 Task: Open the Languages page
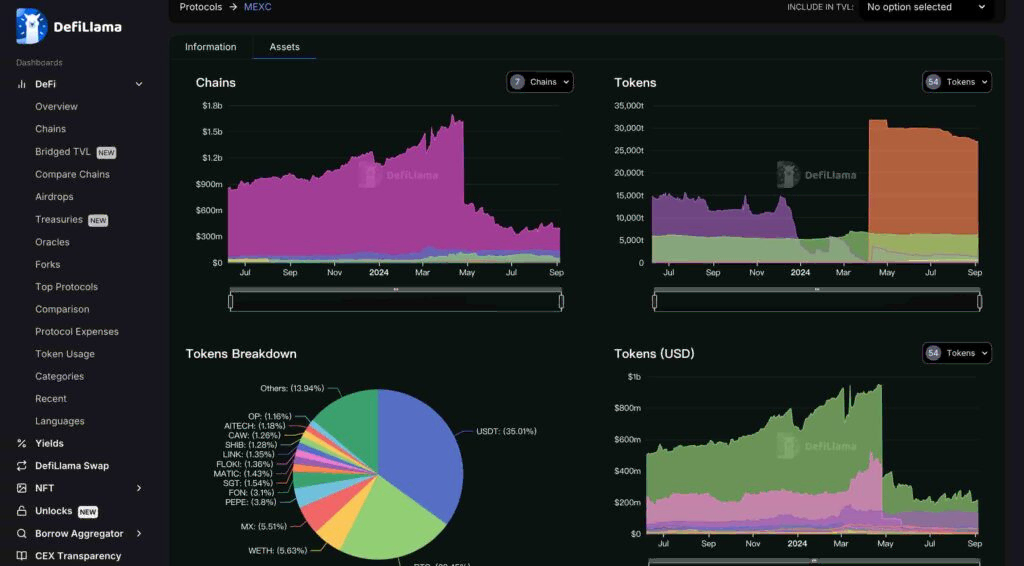[59, 421]
